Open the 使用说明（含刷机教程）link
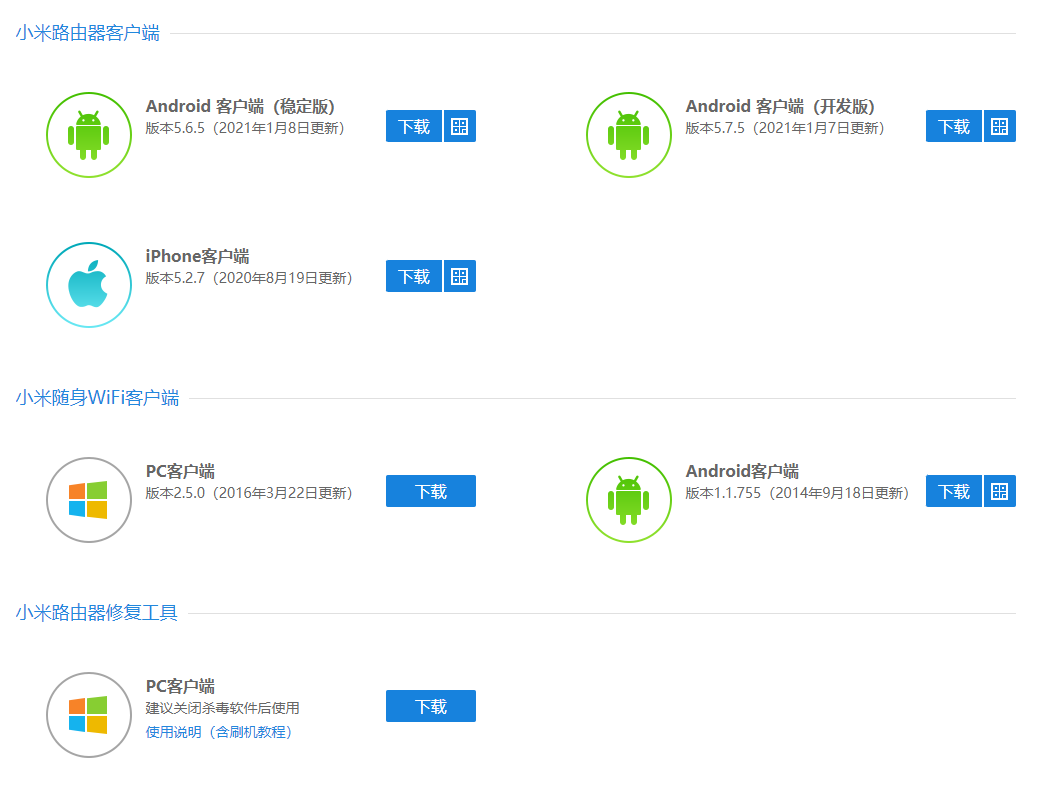Image resolution: width=1040 pixels, height=795 pixels. point(220,732)
